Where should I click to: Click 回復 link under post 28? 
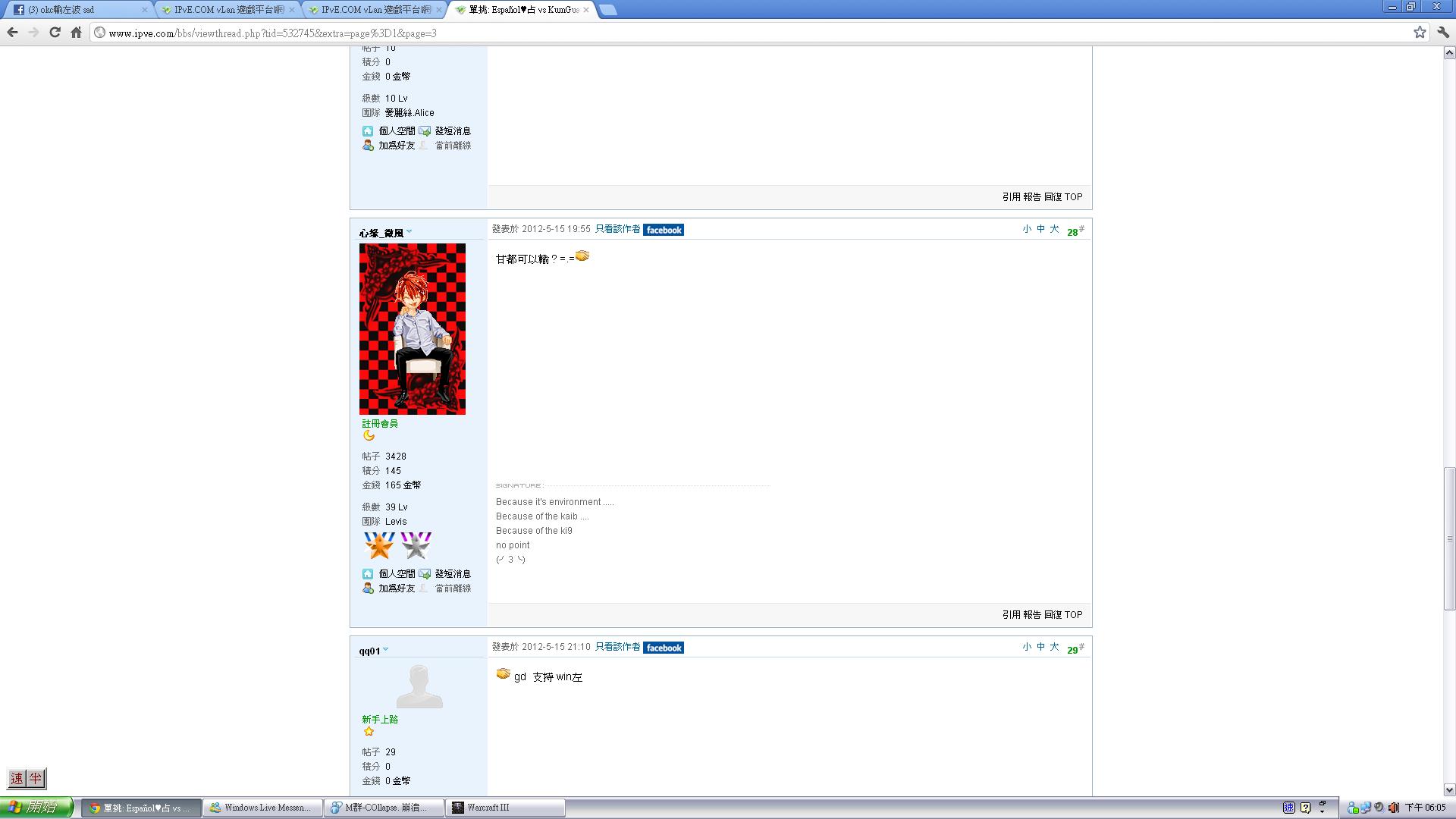(x=1053, y=615)
